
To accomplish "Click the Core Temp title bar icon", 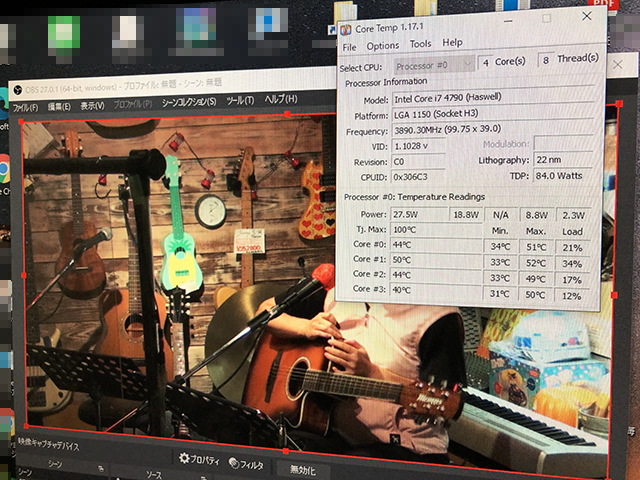I will point(346,29).
